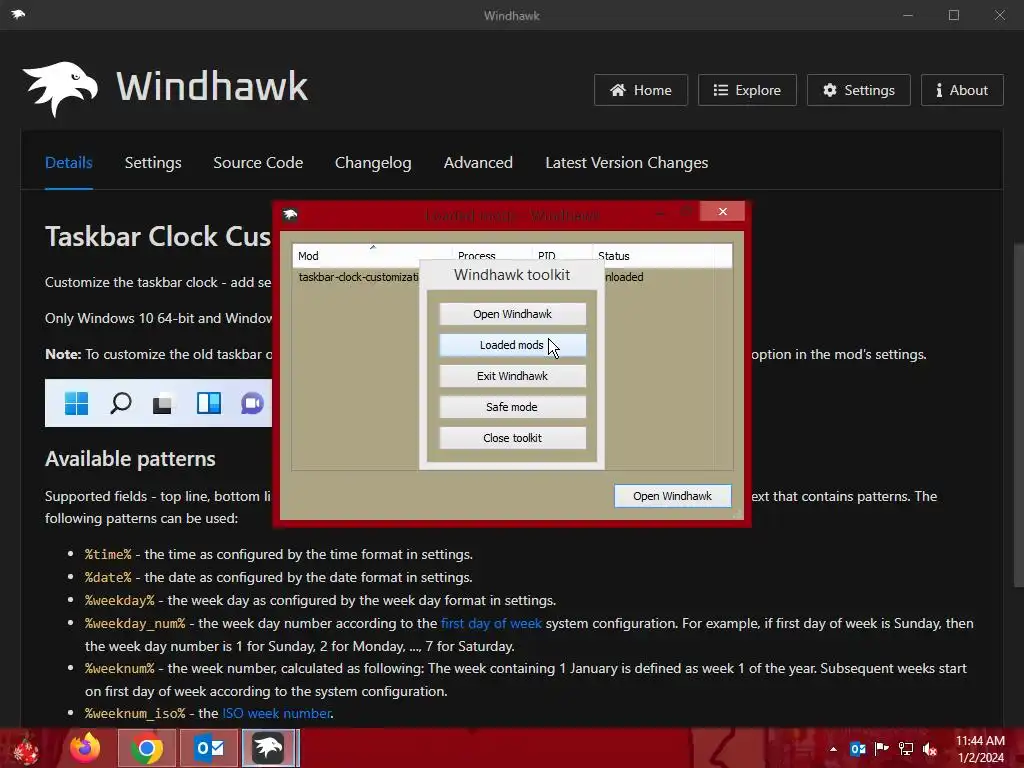1024x768 pixels.
Task: Click the Windhawk title bar icon
Action: (x=18, y=14)
